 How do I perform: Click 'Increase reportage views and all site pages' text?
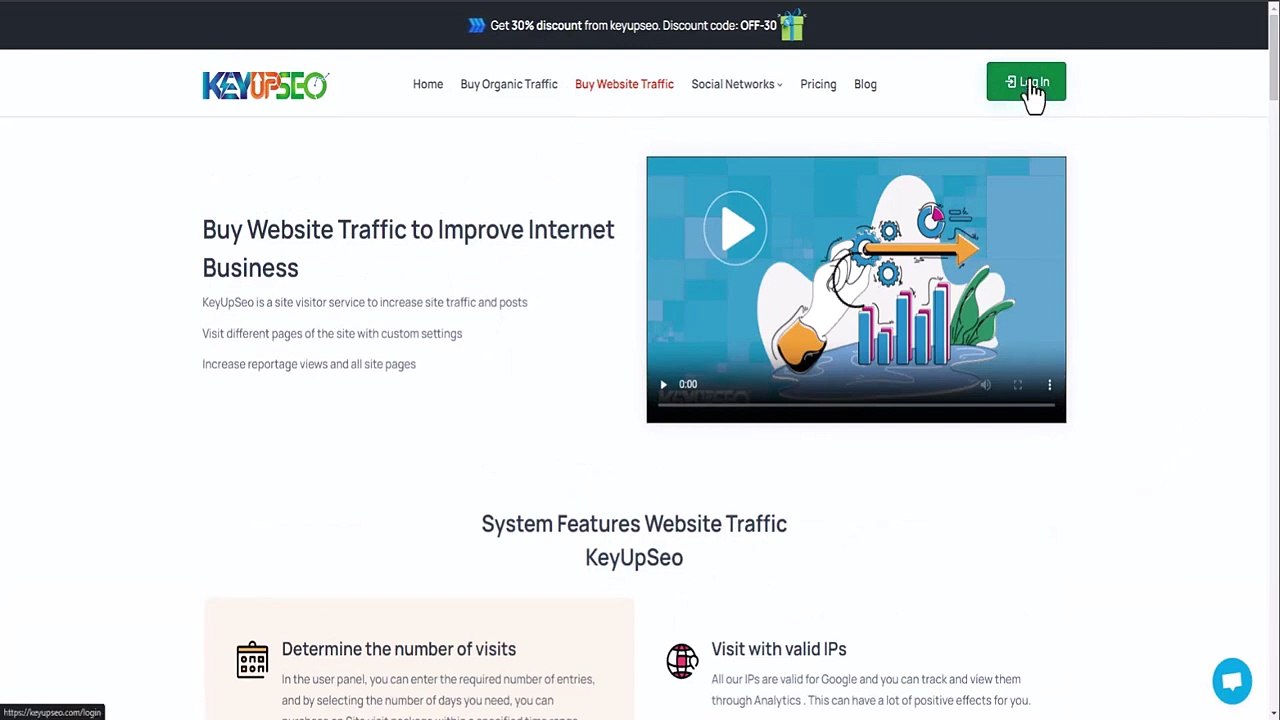(x=309, y=364)
